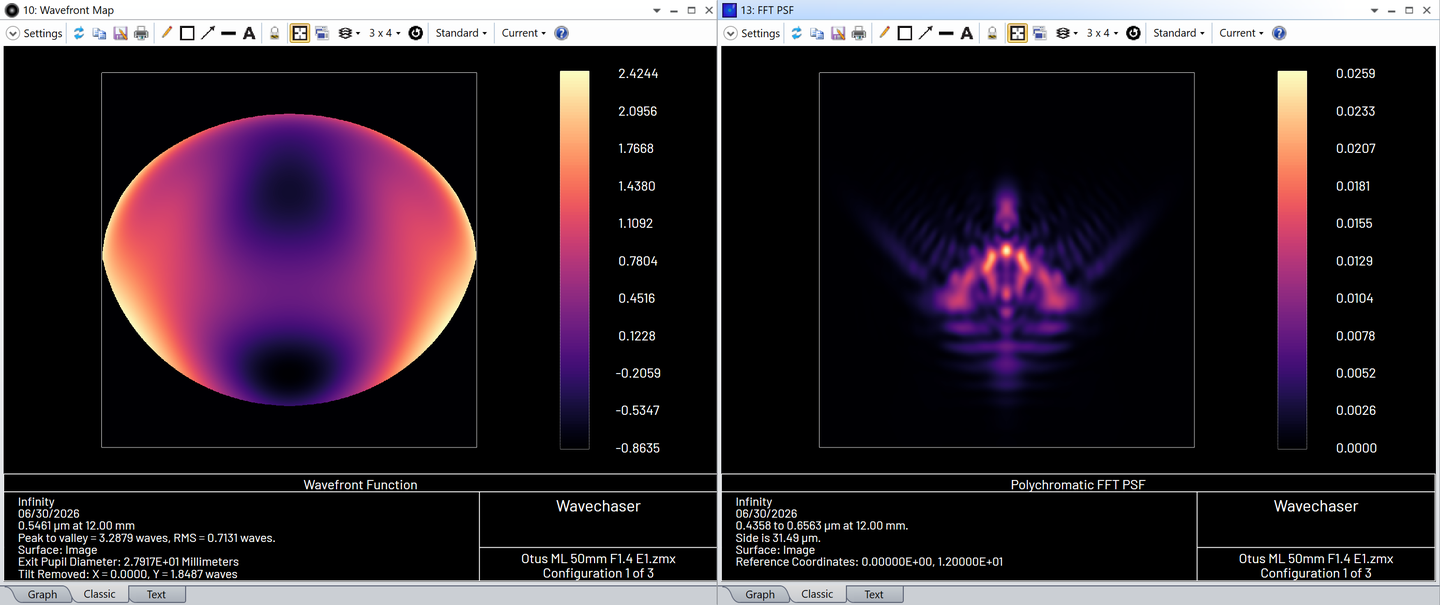Select the text annotation tool in Wavefront Map
The width and height of the screenshot is (1440, 605).
(249, 33)
